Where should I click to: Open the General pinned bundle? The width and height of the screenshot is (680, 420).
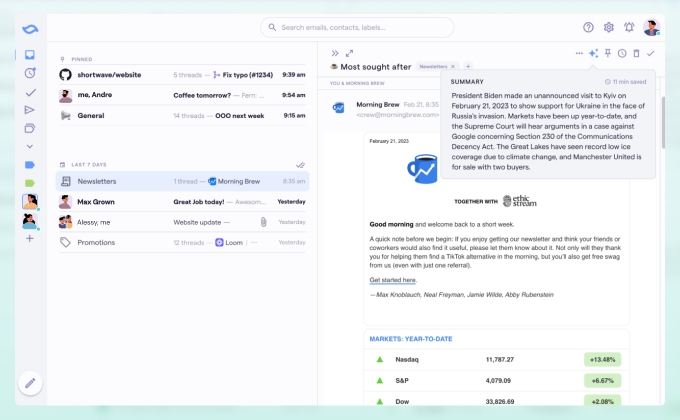point(182,115)
